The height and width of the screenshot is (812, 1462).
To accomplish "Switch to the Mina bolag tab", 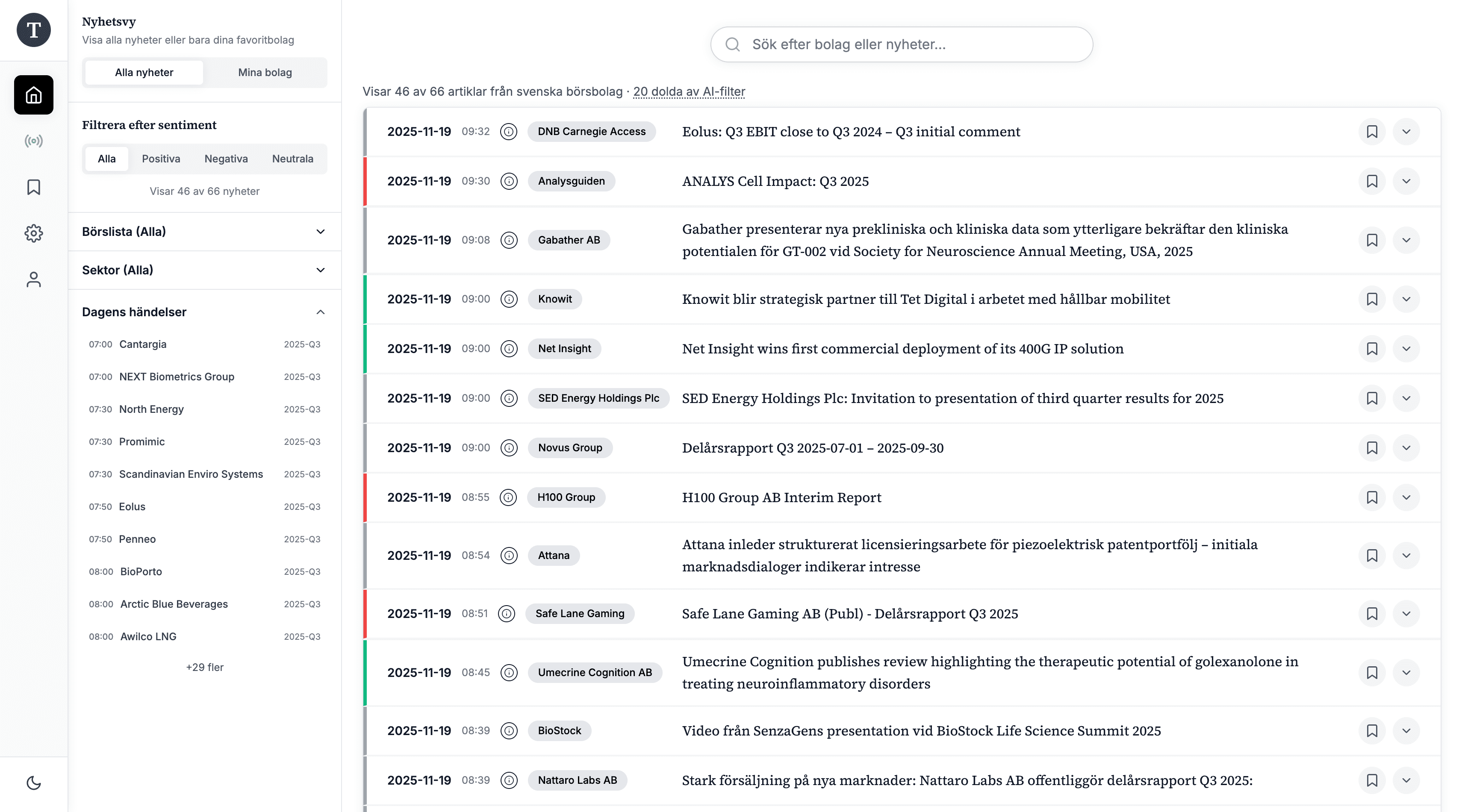I will point(265,72).
